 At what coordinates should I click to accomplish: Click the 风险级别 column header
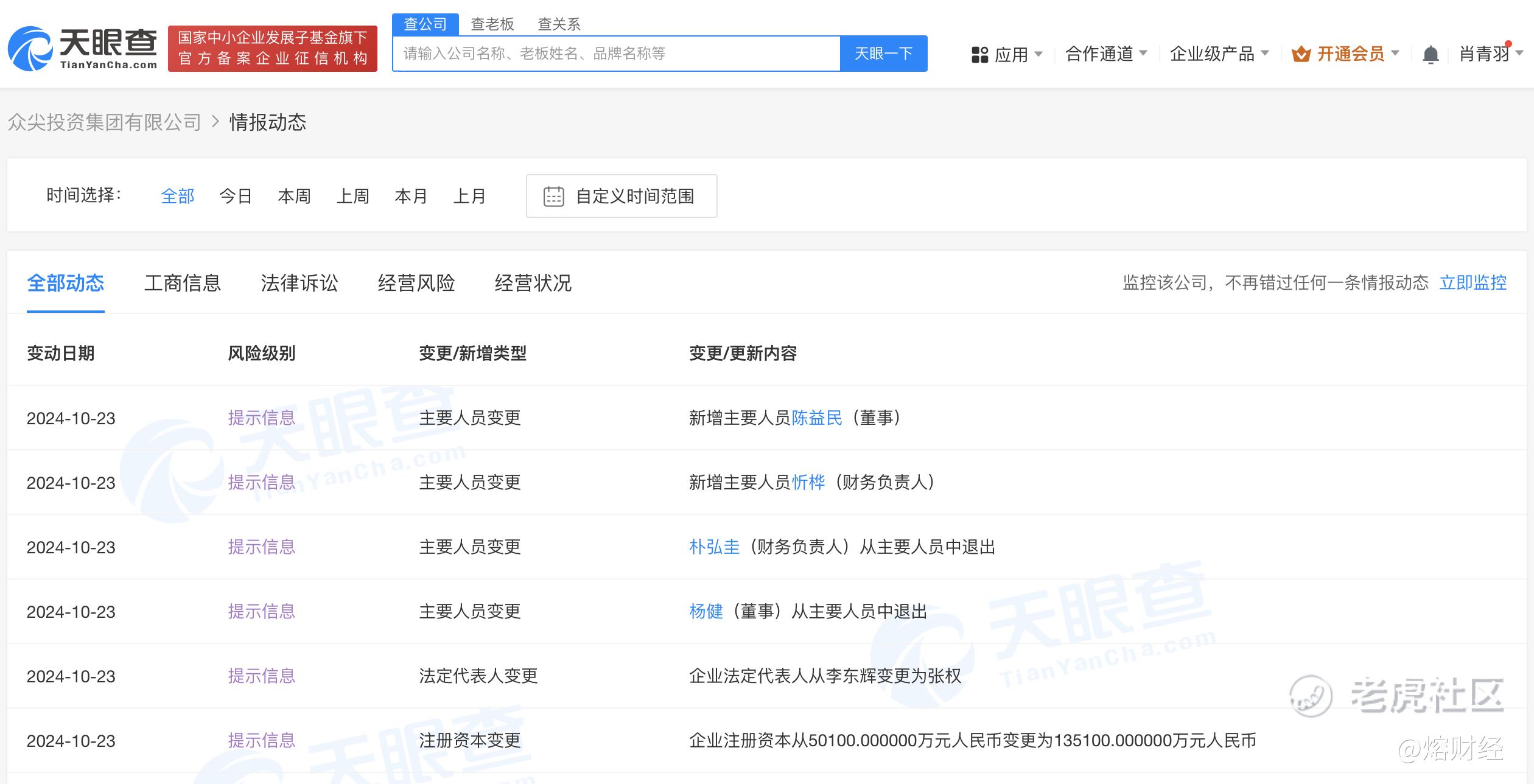262,353
